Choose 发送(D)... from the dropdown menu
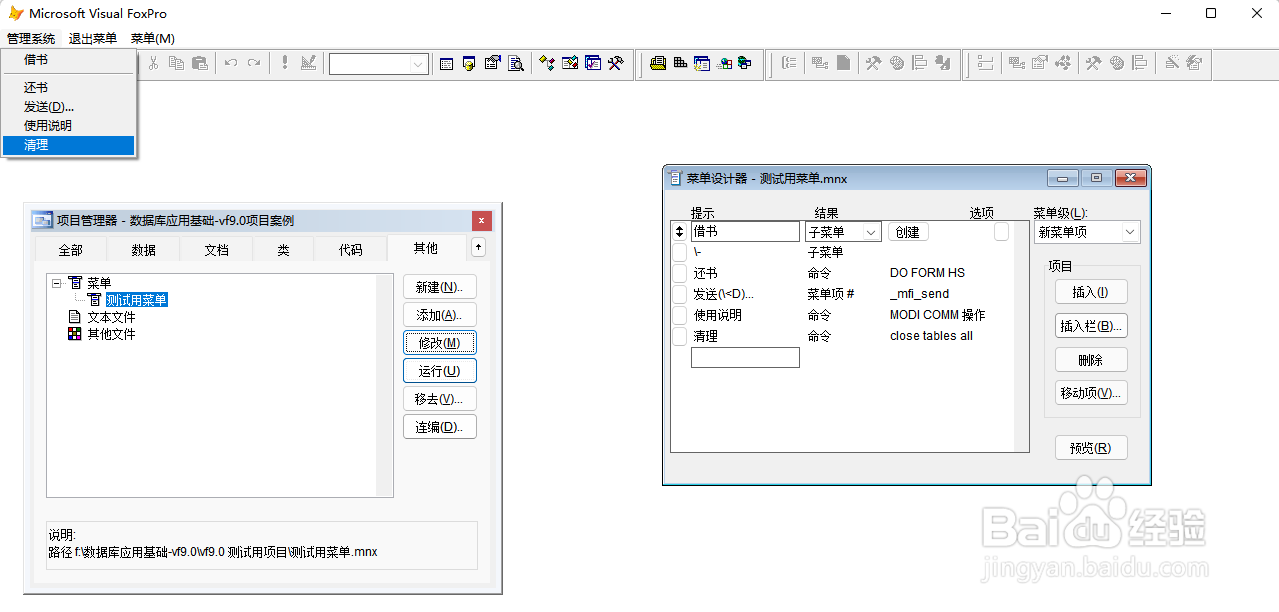 click(68, 107)
